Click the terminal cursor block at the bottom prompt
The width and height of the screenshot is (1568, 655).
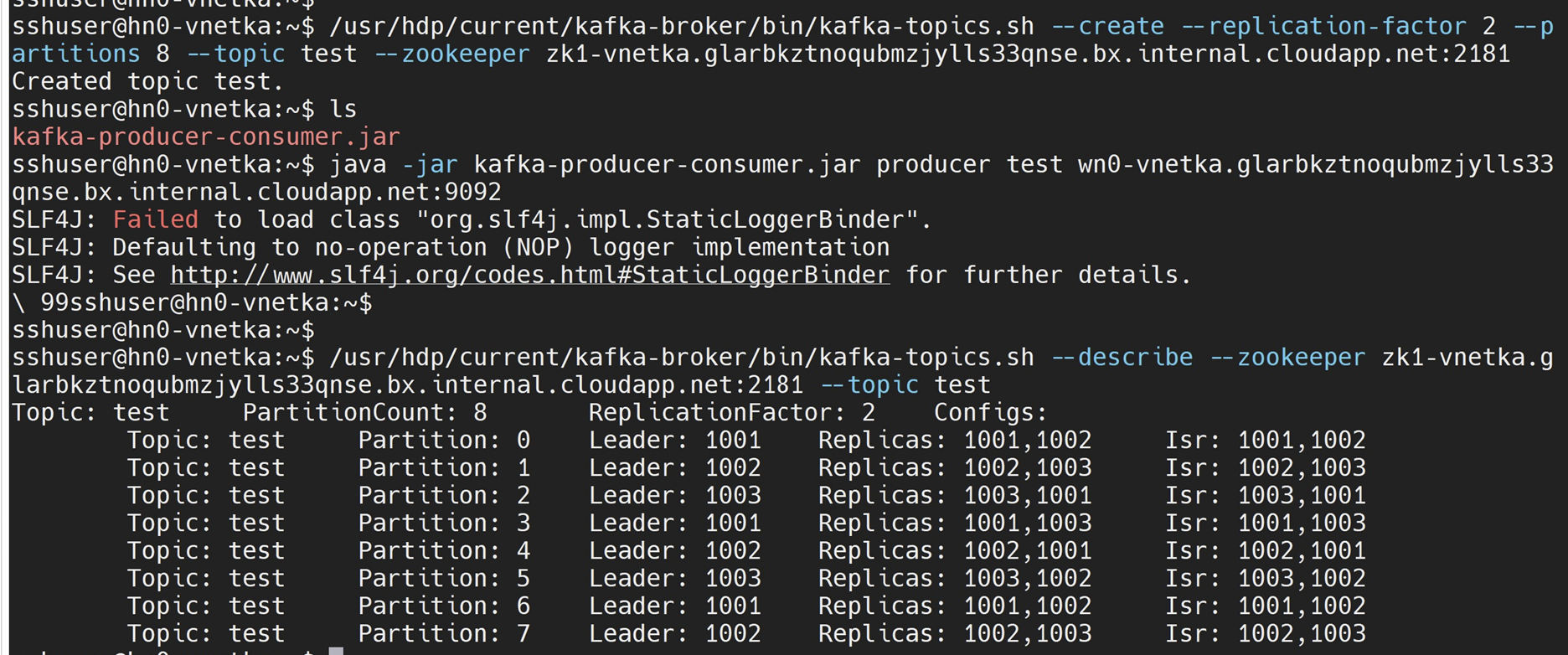click(336, 651)
